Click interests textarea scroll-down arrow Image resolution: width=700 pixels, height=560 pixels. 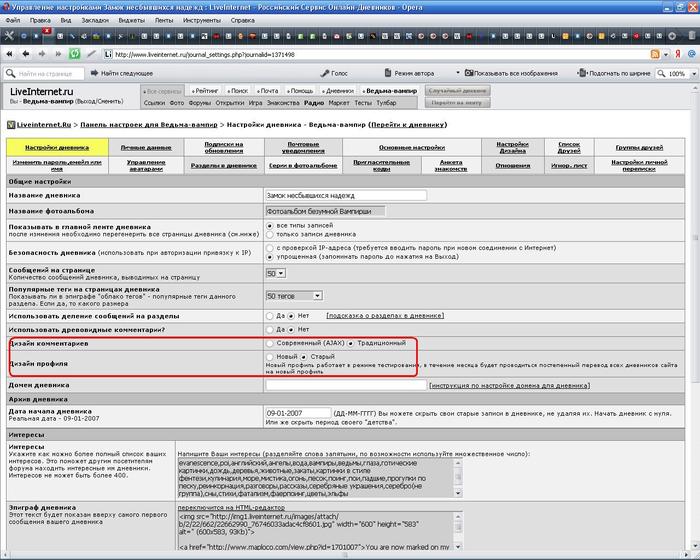click(x=458, y=493)
